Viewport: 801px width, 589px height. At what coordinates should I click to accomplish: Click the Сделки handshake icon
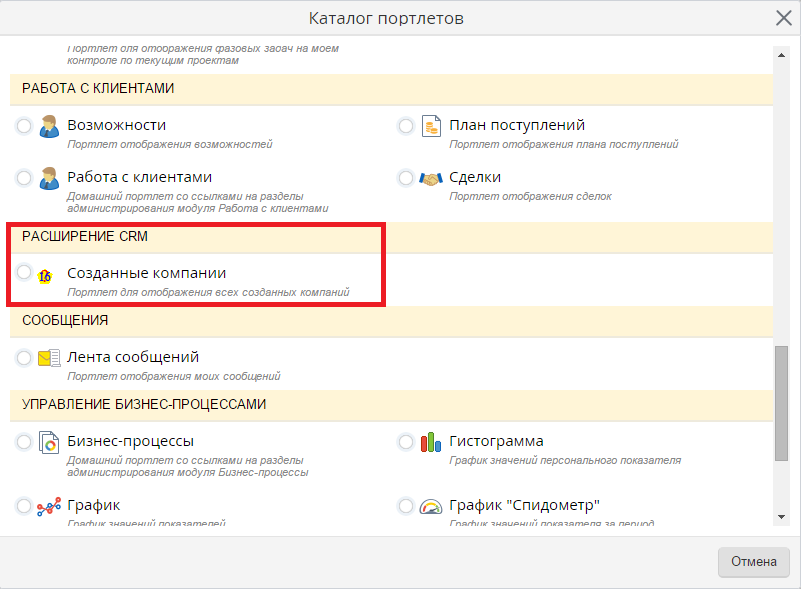pos(431,179)
